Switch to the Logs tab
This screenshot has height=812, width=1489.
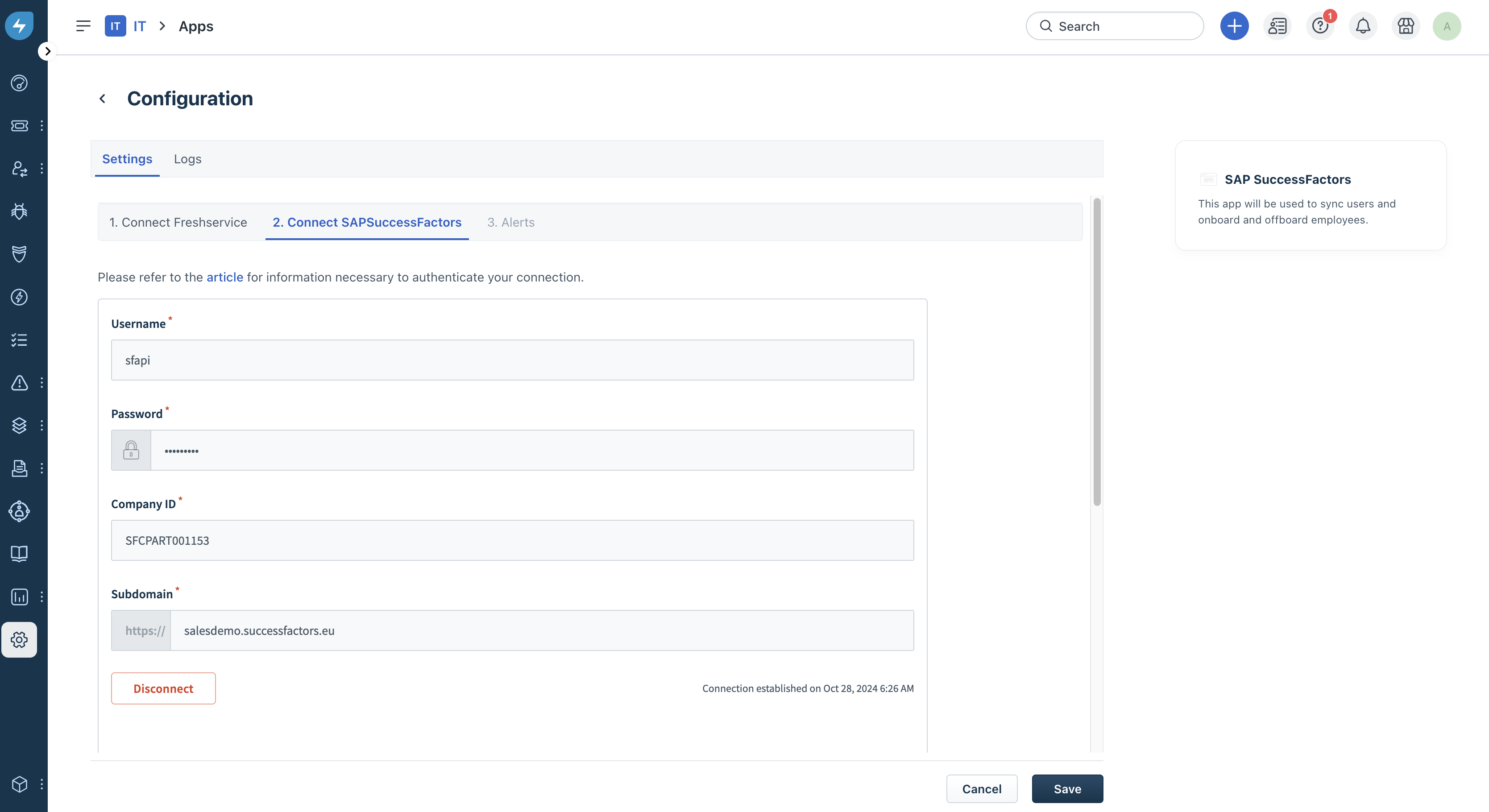[x=187, y=159]
